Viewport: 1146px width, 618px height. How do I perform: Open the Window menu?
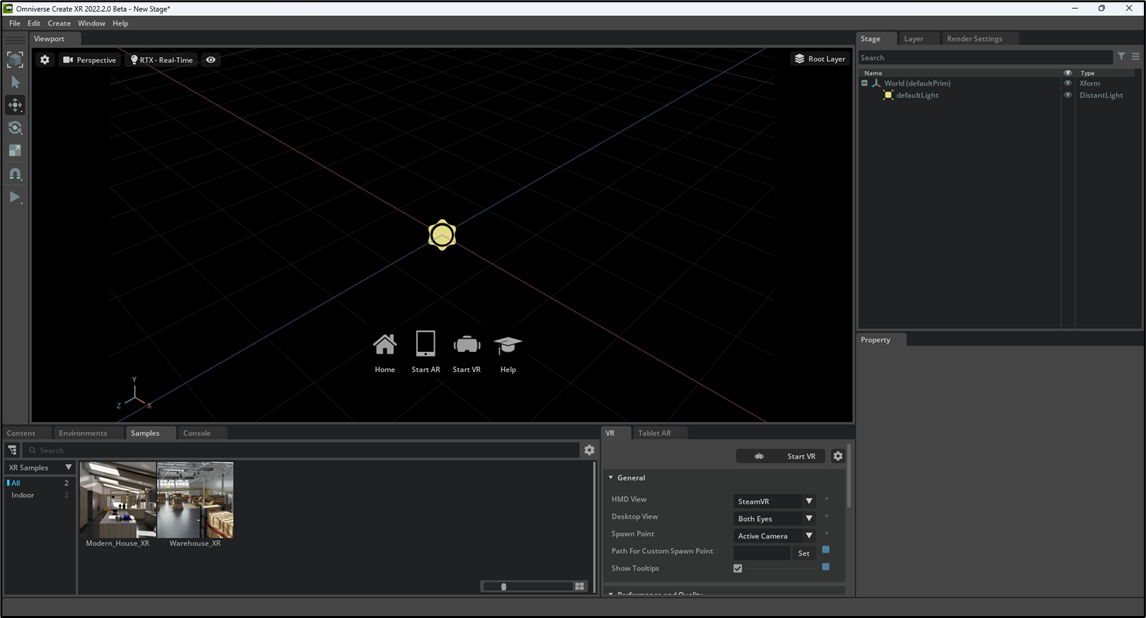click(x=91, y=23)
